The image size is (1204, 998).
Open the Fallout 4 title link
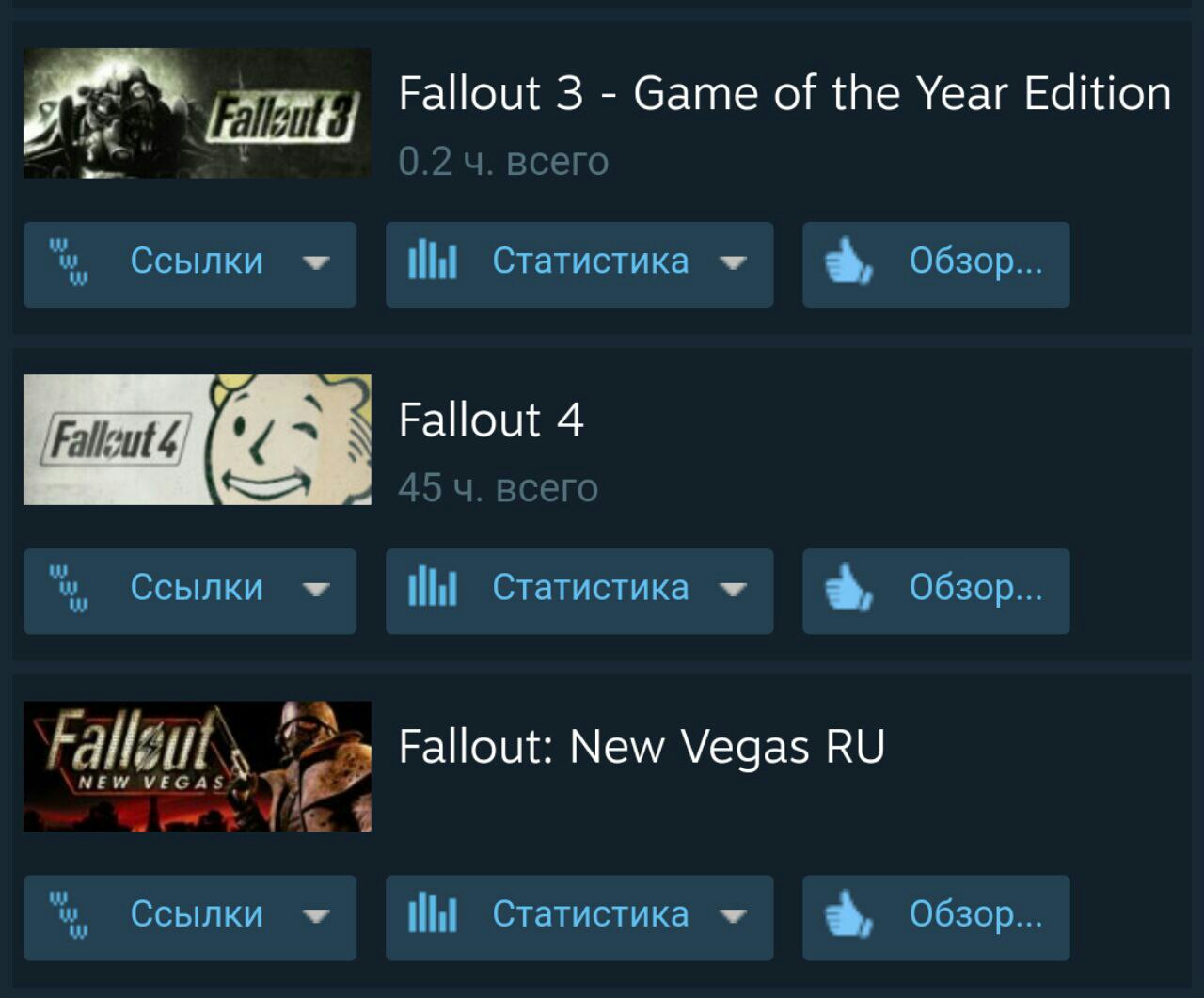pos(491,420)
